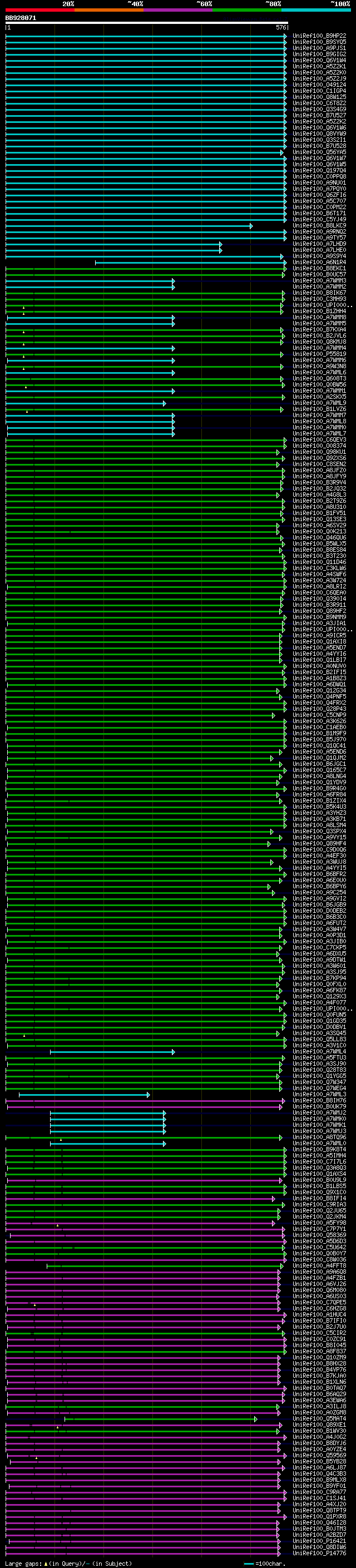Select hit UniRef100_A2SKX5
This screenshot has height=1568, width=356.
[319, 397]
